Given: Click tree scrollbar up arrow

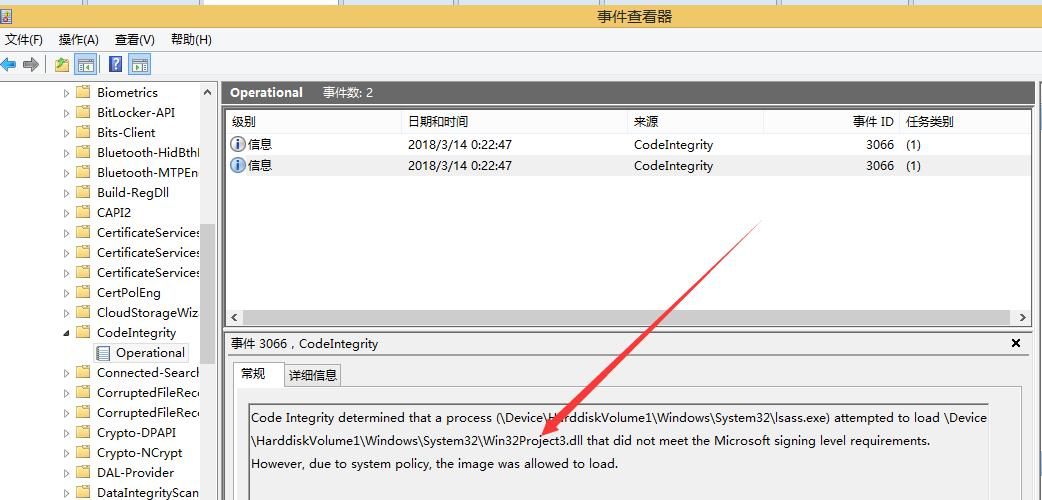Looking at the screenshot, I should (x=208, y=92).
